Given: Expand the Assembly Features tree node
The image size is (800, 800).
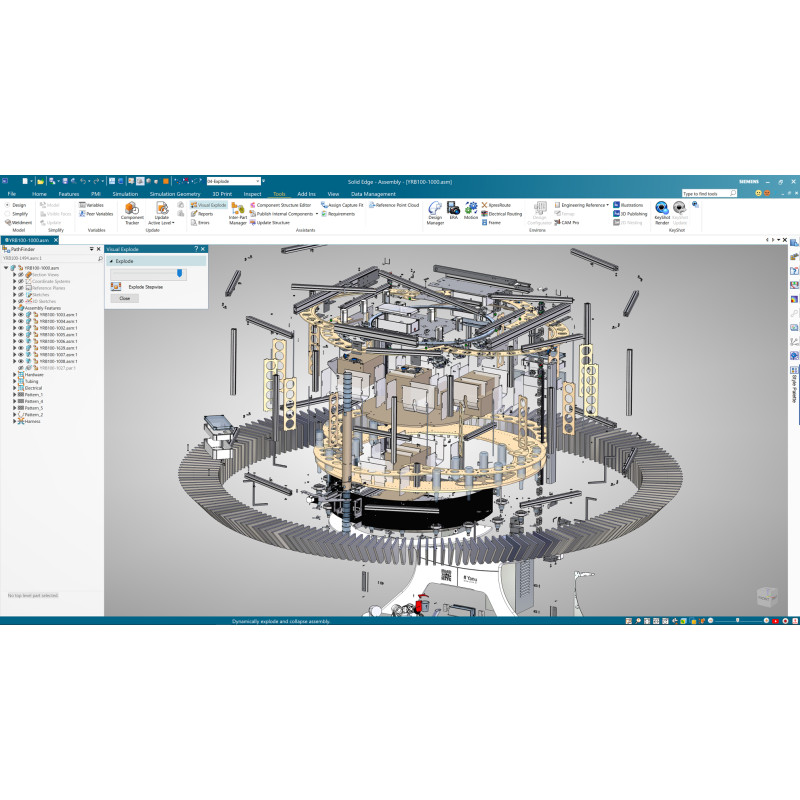Looking at the screenshot, I should coord(15,308).
